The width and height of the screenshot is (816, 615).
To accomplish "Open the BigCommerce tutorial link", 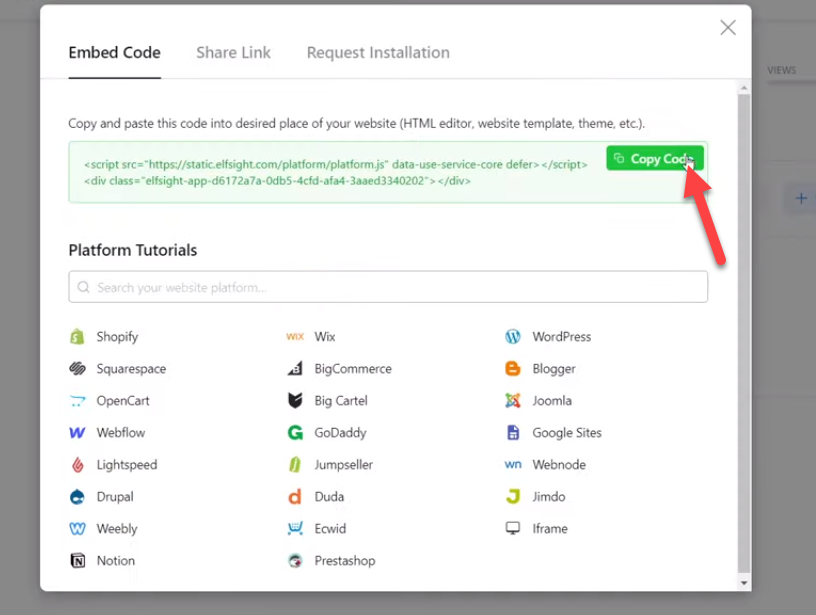I will (x=353, y=369).
